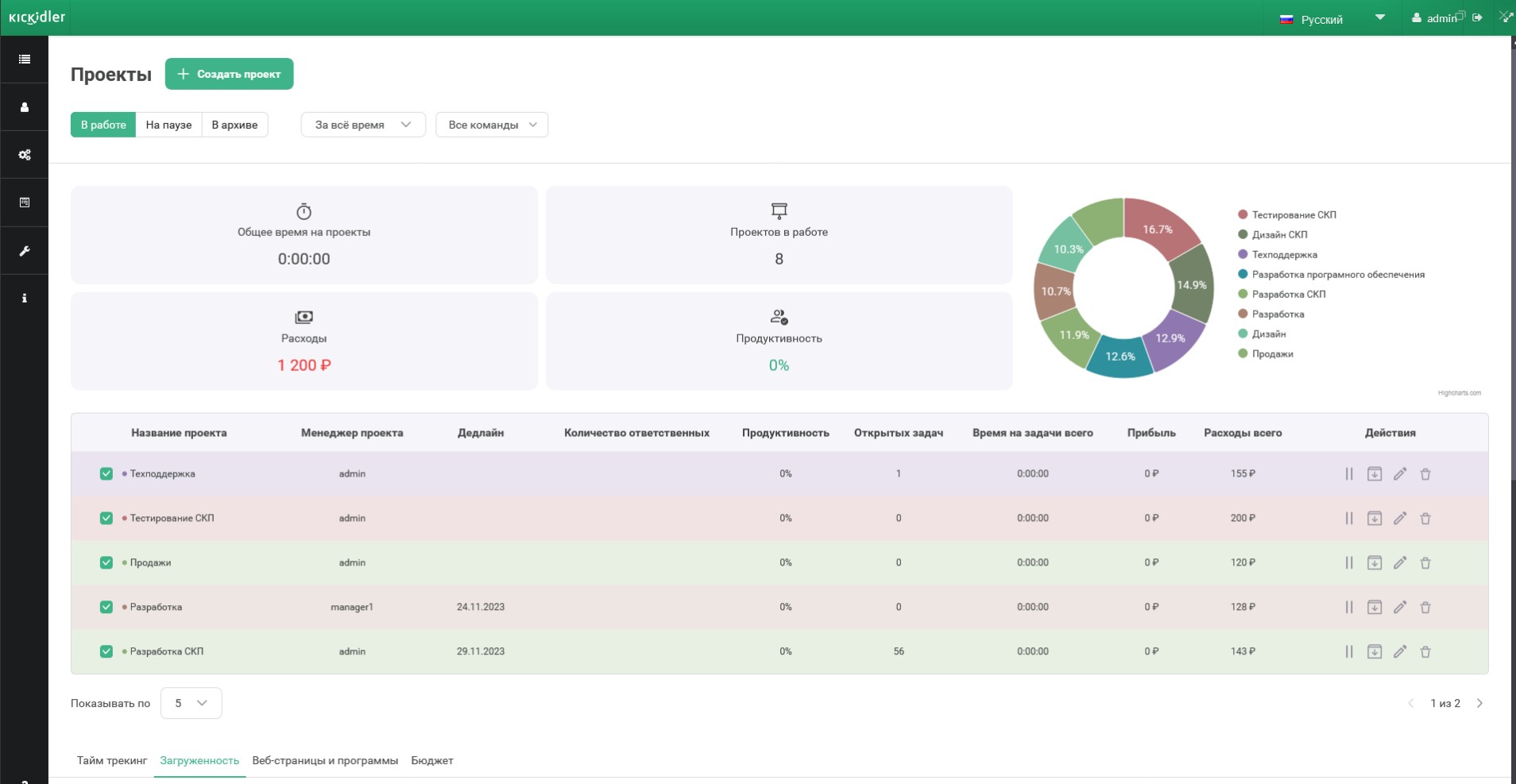Sort by Название проекта column header

pos(179,433)
